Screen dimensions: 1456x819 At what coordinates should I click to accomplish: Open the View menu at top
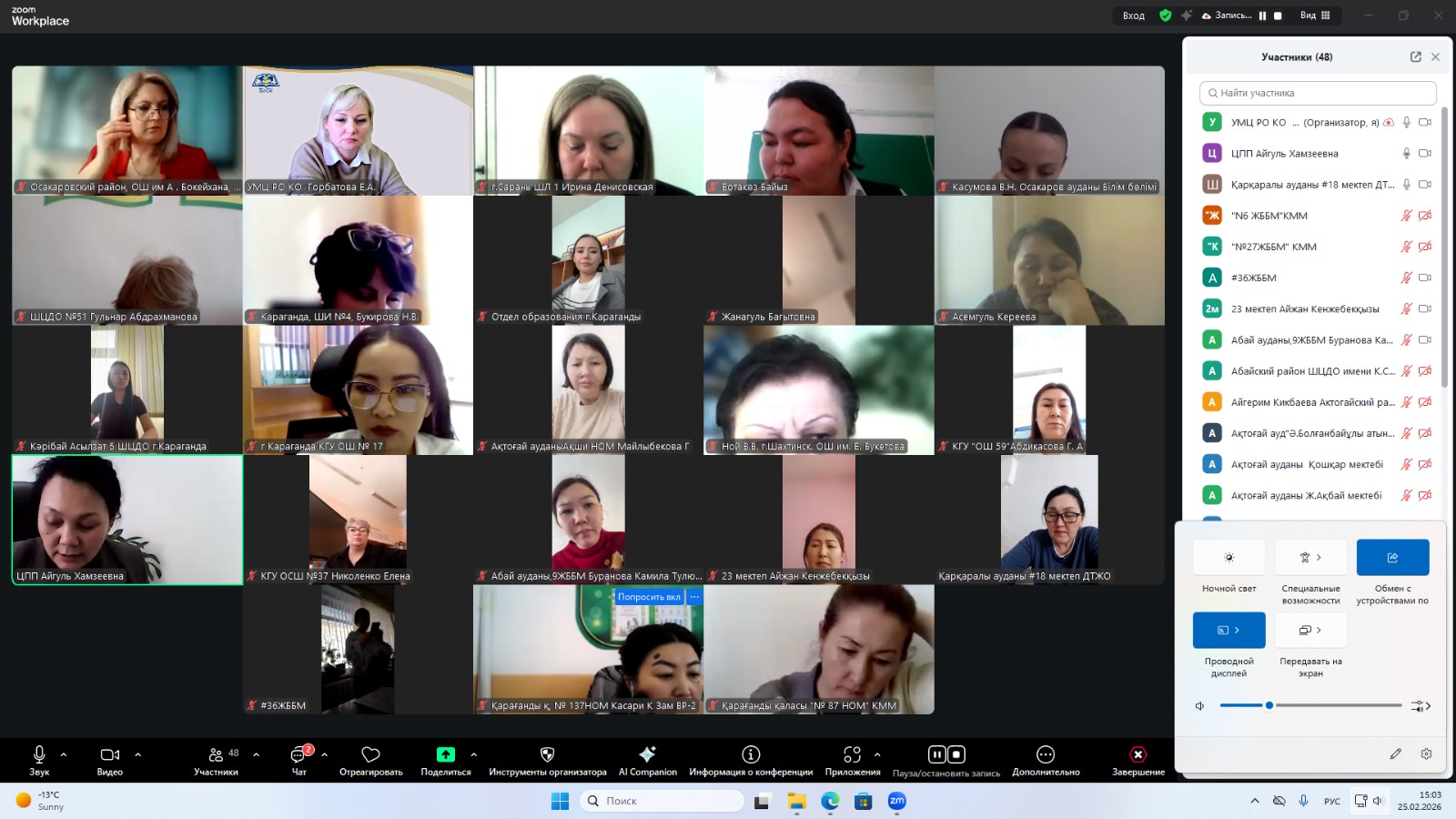click(1314, 15)
